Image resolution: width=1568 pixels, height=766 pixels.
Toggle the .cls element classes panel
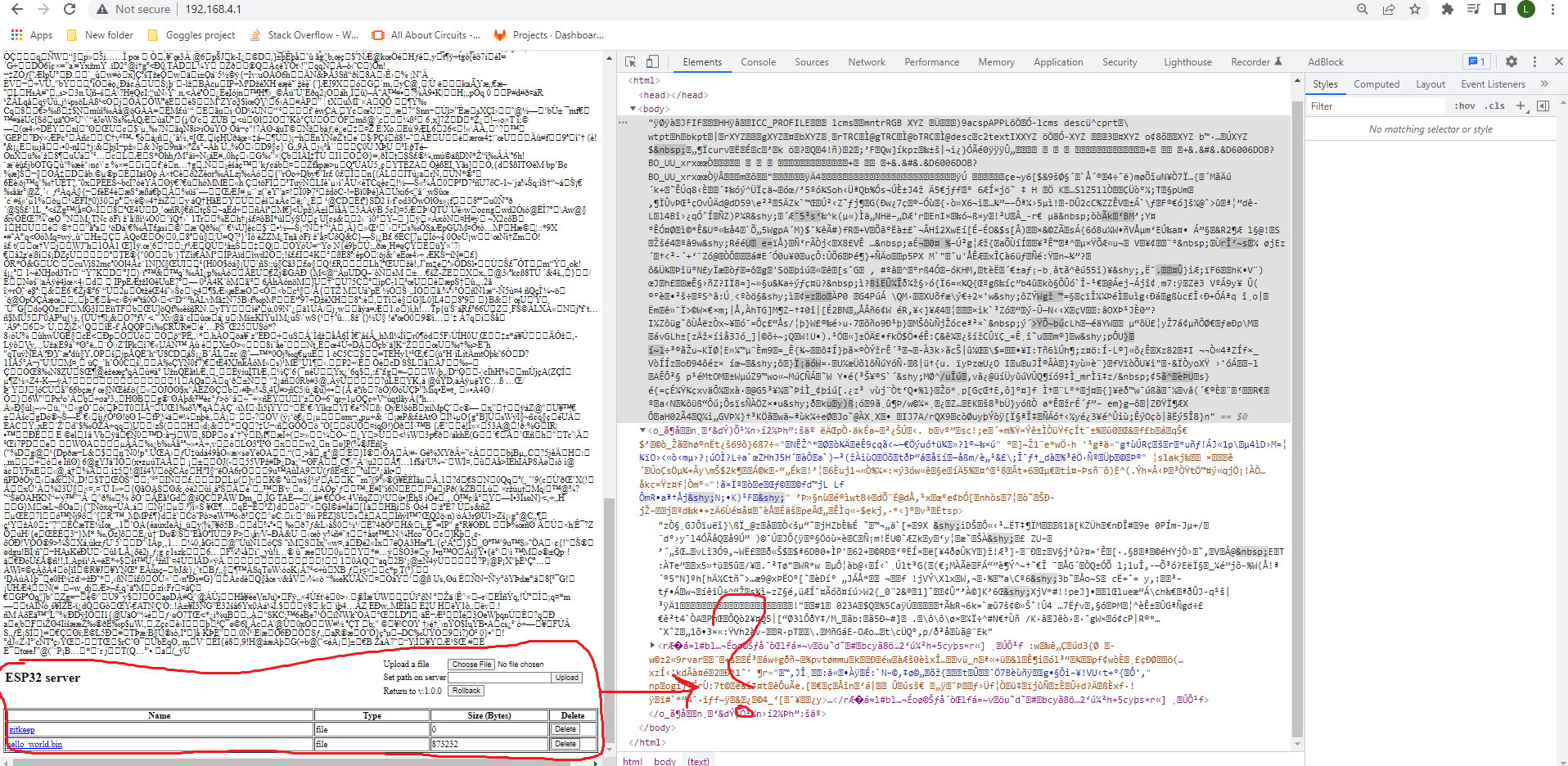(x=1496, y=106)
